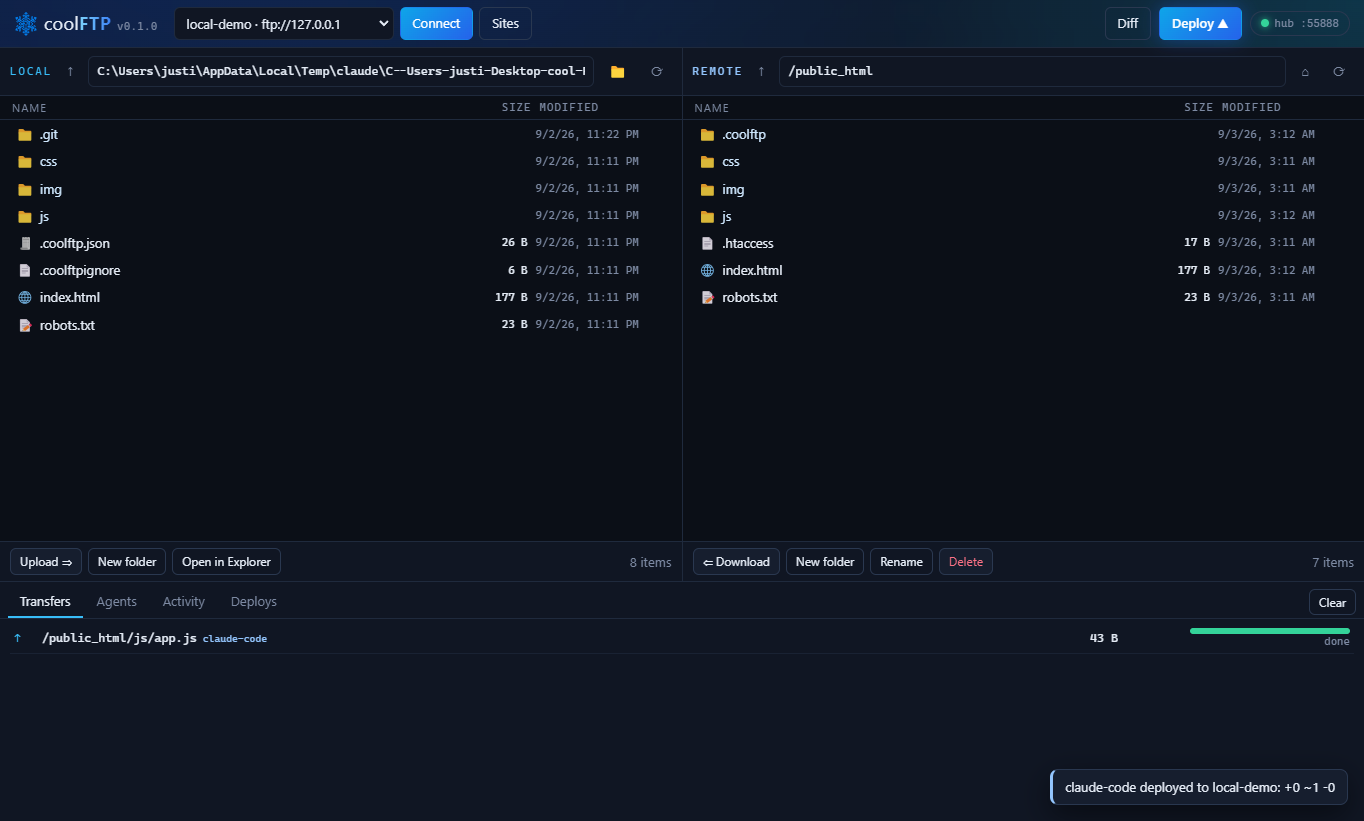
Task: Sort local files by Size column
Action: coord(516,107)
